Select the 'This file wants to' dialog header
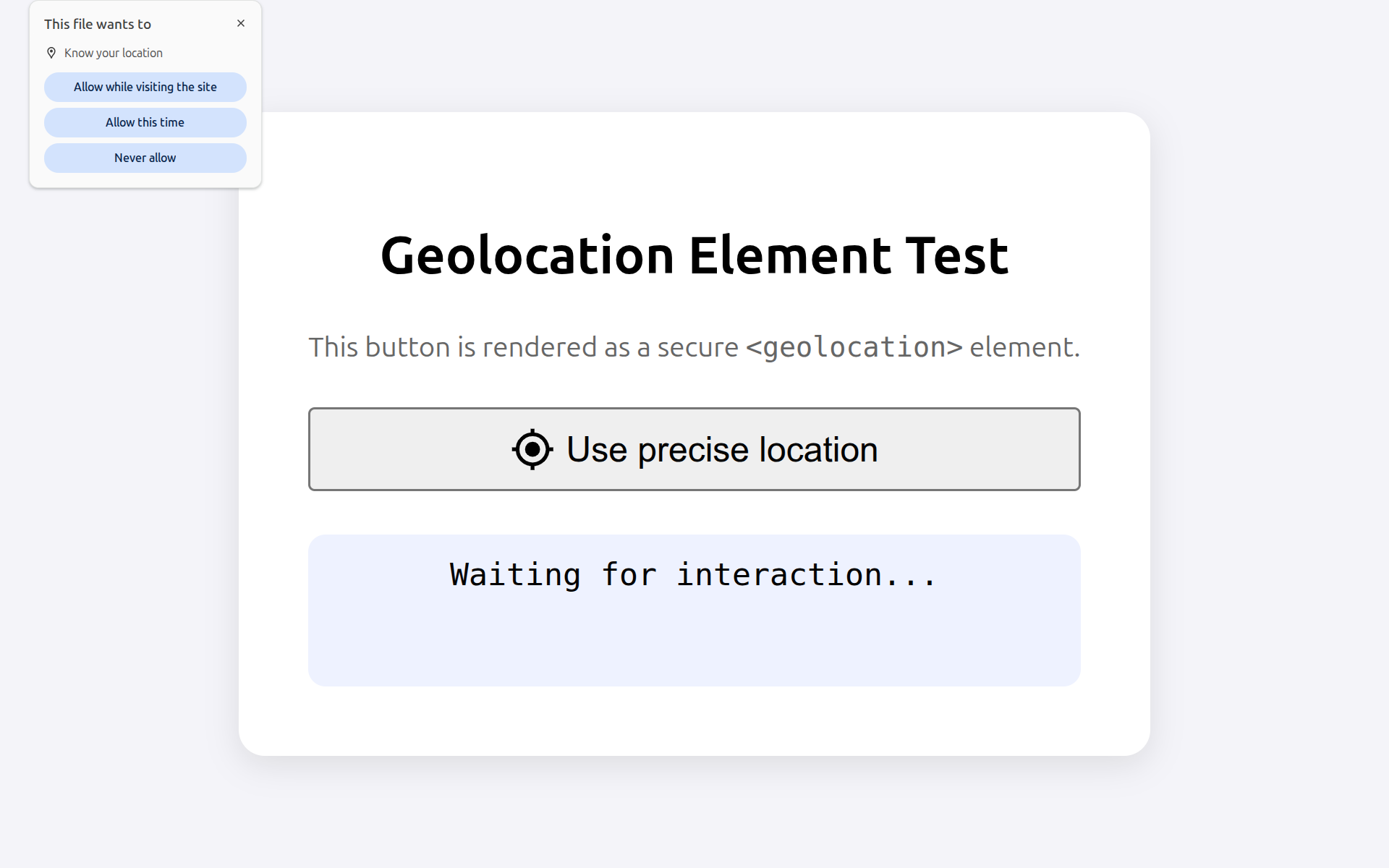This screenshot has height=868, width=1389. (98, 23)
